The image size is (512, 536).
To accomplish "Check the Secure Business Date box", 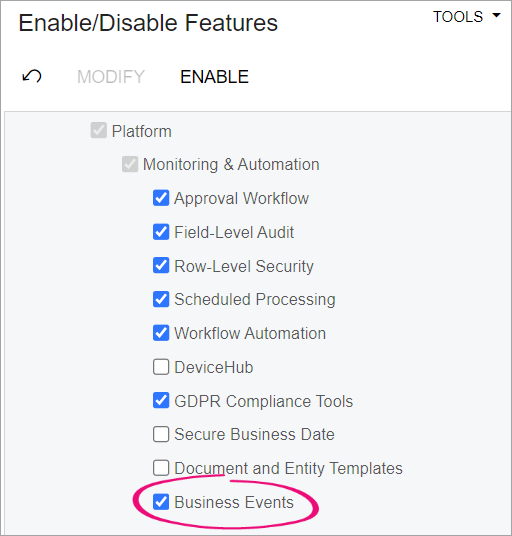I will tap(161, 434).
